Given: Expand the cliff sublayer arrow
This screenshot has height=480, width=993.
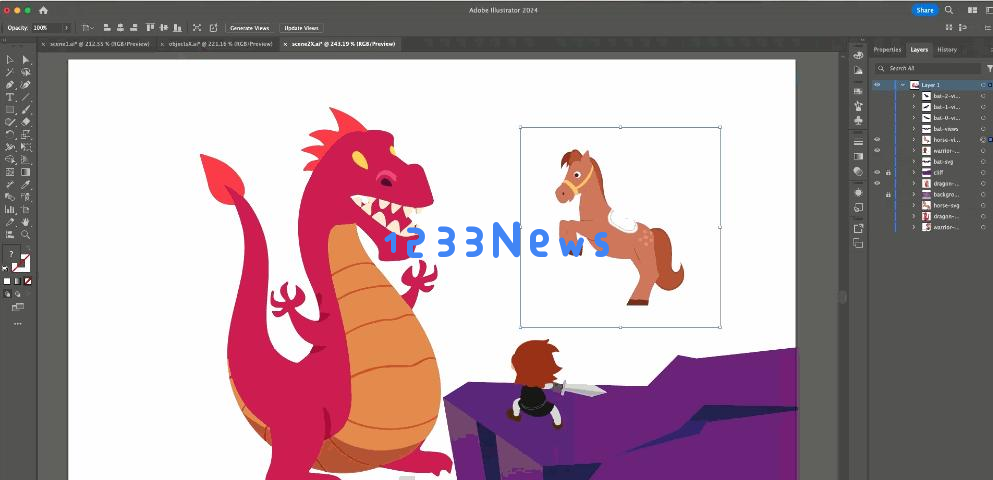Looking at the screenshot, I should pos(914,172).
